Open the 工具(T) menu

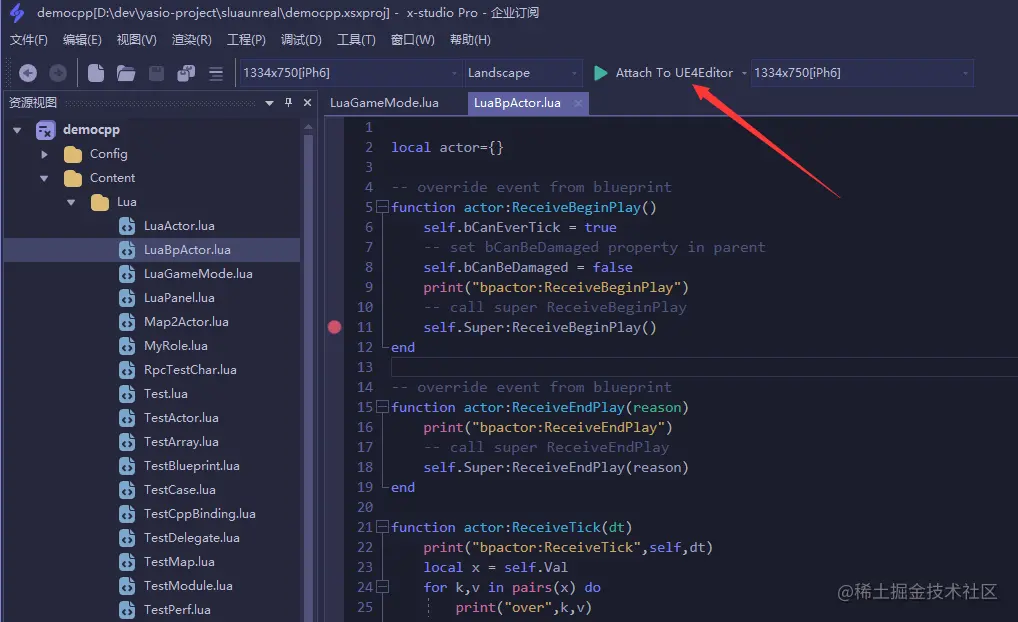[x=356, y=40]
